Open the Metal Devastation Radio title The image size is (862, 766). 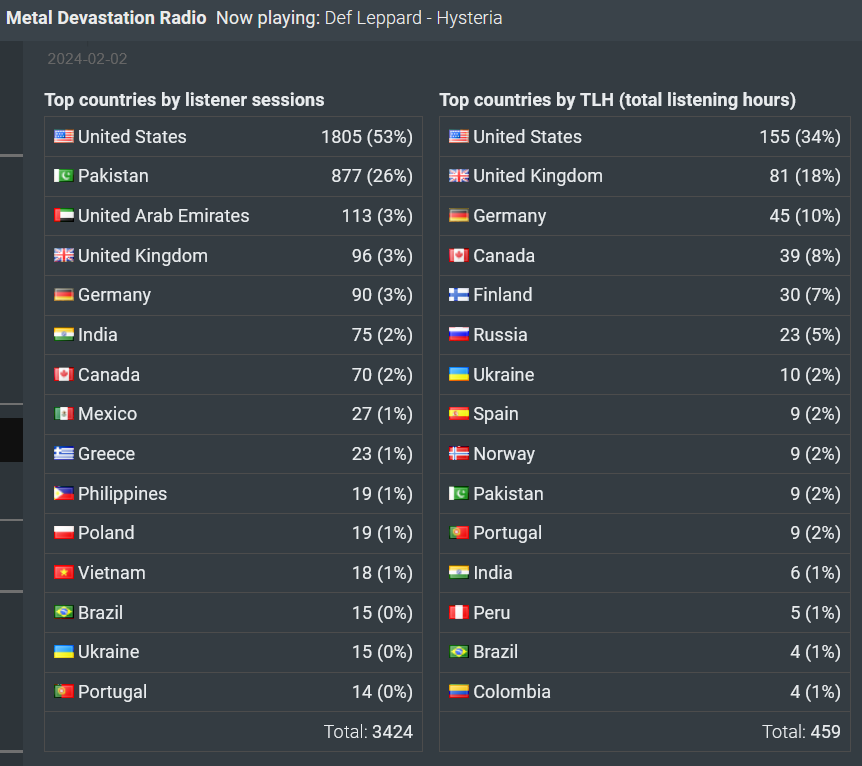coord(106,18)
